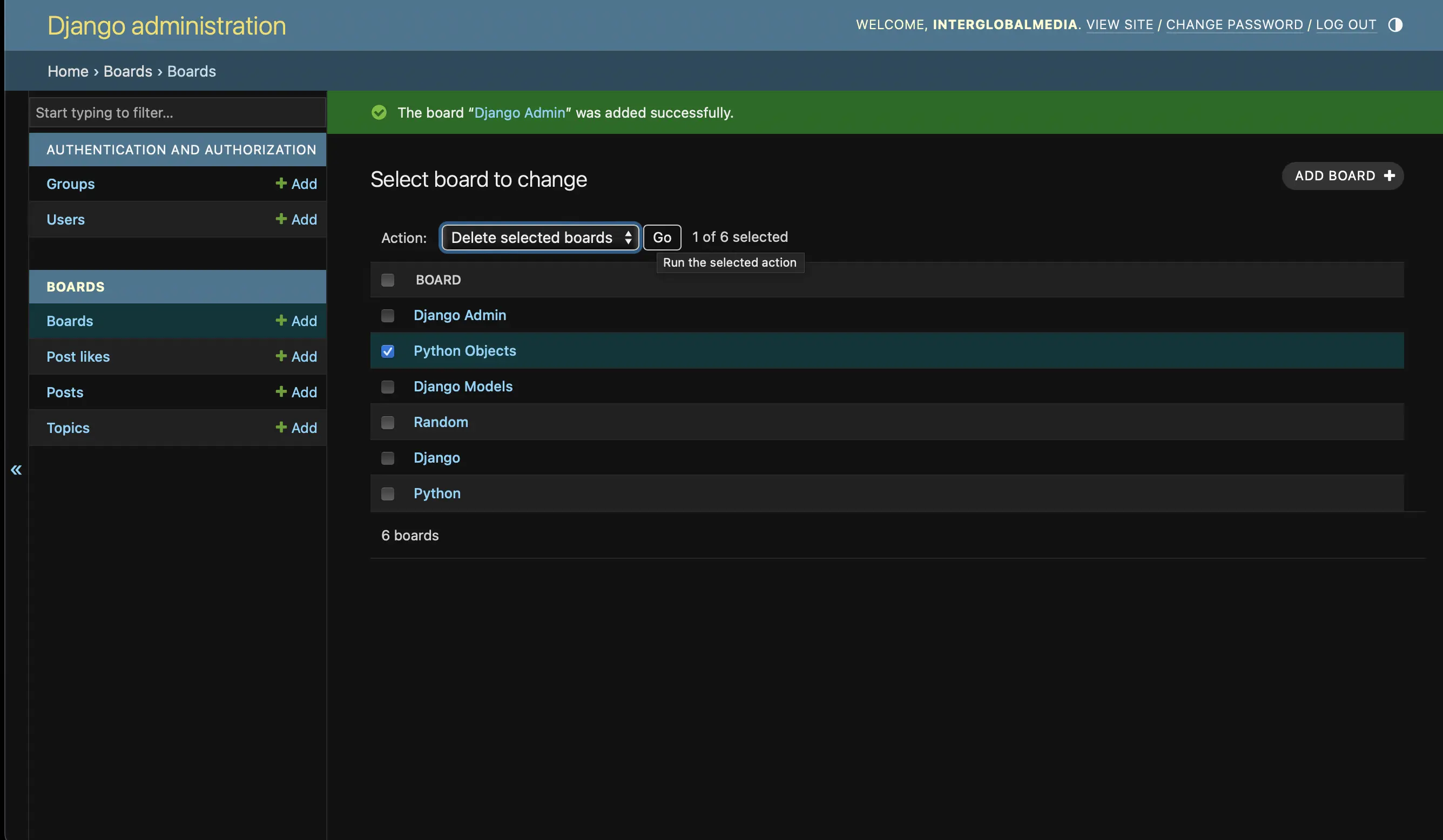This screenshot has height=840, width=1443.
Task: Open Topics in sidebar
Action: tap(68, 427)
